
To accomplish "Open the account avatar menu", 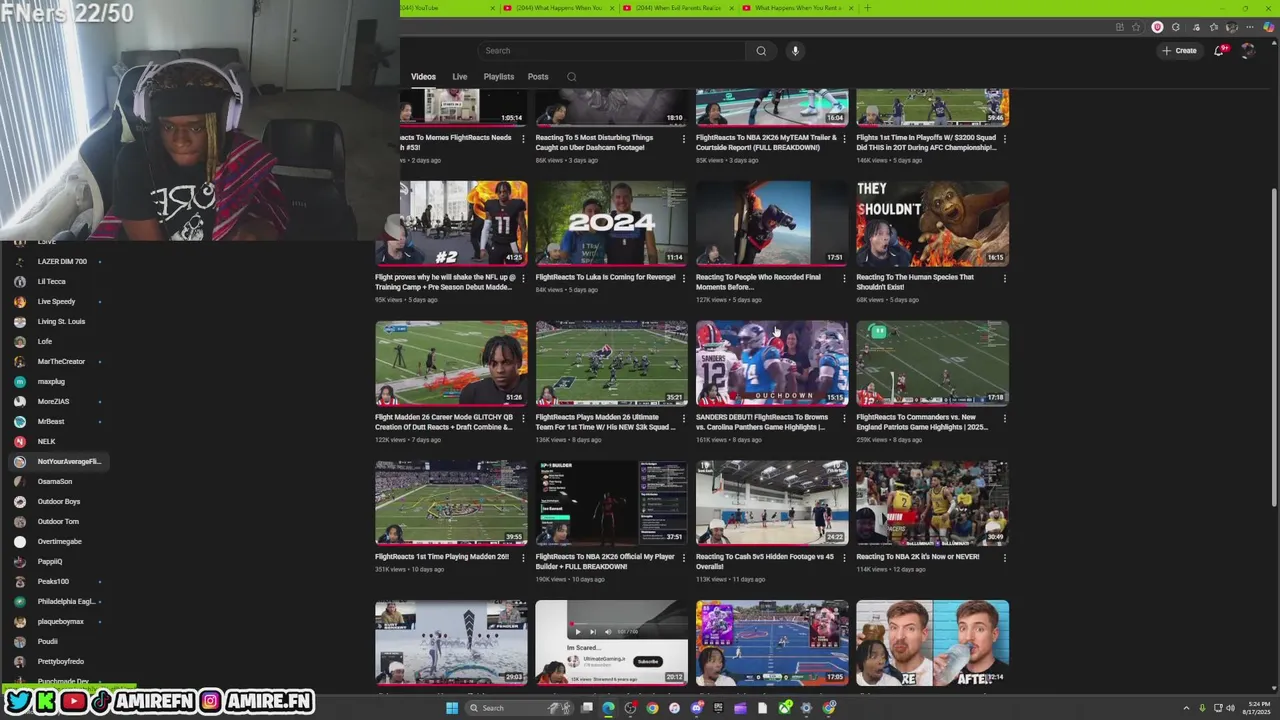I will pyautogui.click(x=1247, y=51).
